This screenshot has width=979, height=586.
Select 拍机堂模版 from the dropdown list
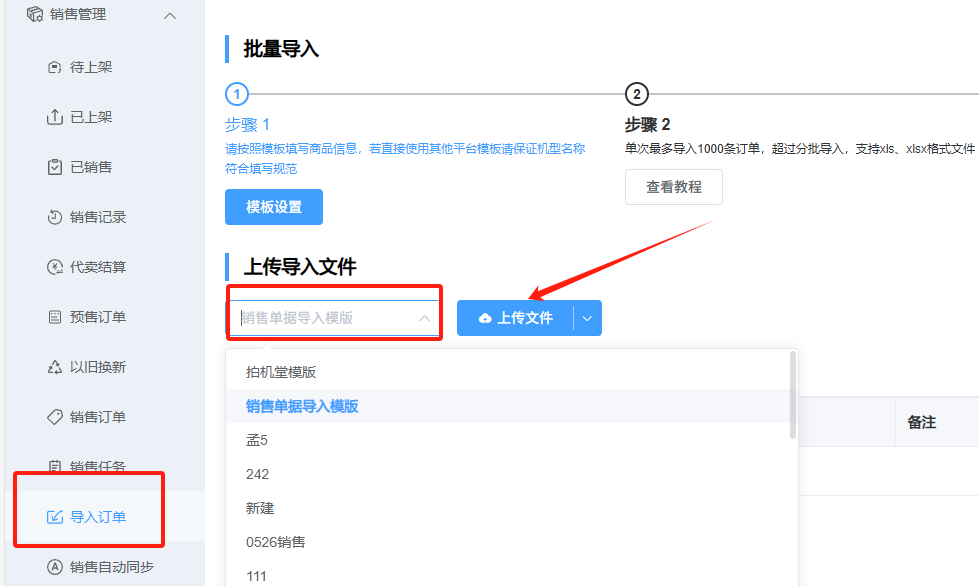(x=281, y=372)
